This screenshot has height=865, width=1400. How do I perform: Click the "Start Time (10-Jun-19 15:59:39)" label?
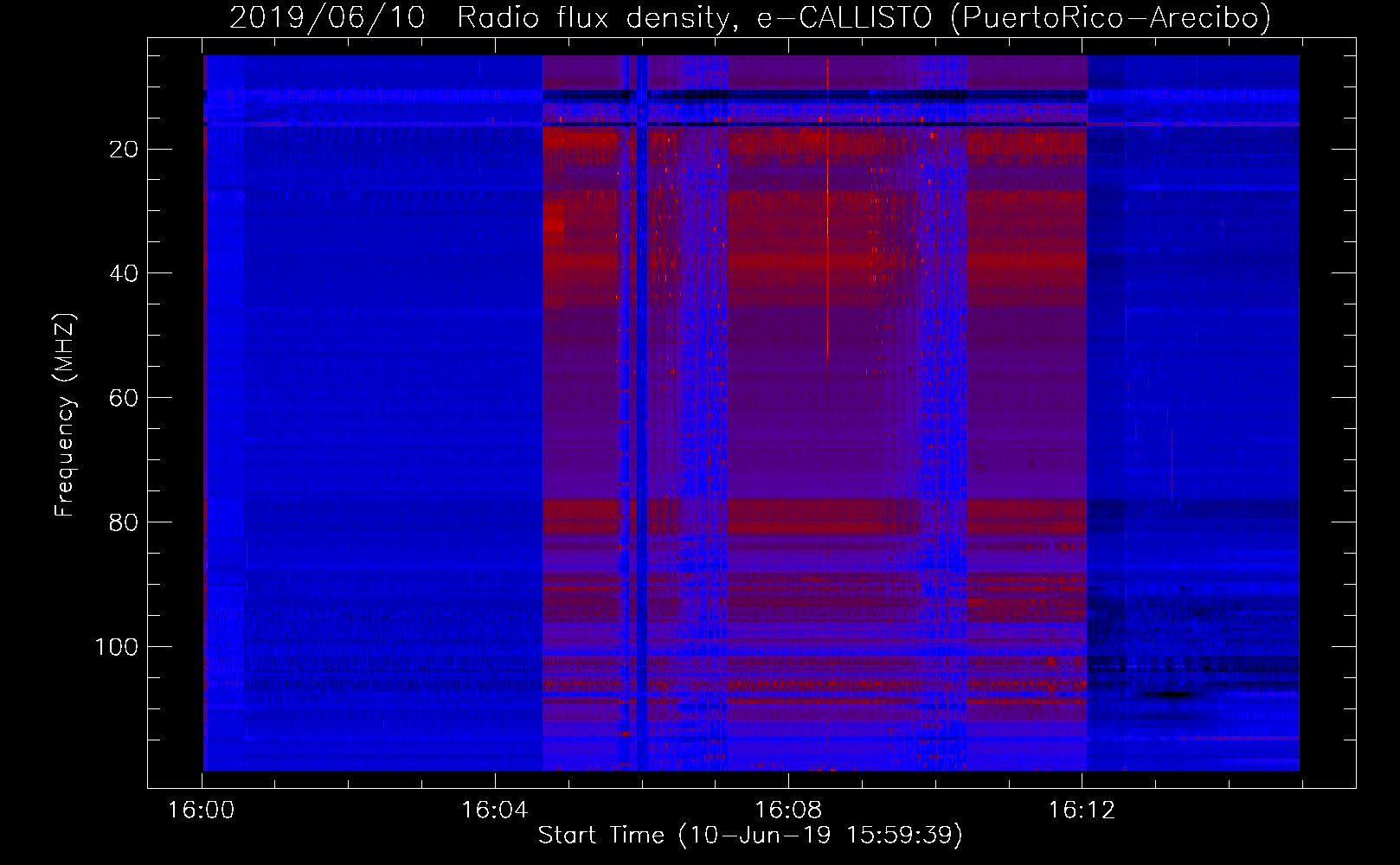click(x=750, y=836)
